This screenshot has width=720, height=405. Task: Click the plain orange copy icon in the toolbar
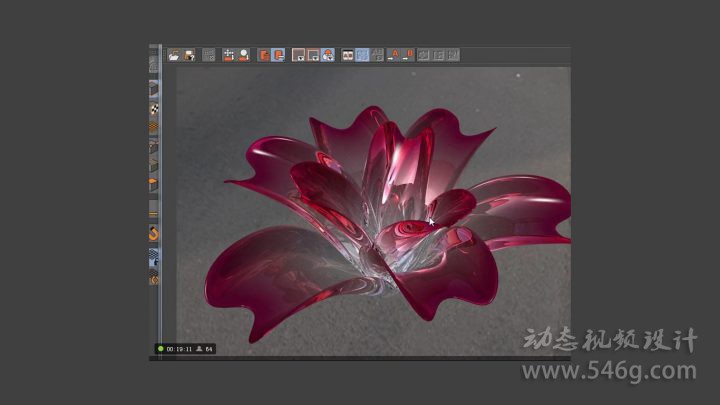(264, 56)
